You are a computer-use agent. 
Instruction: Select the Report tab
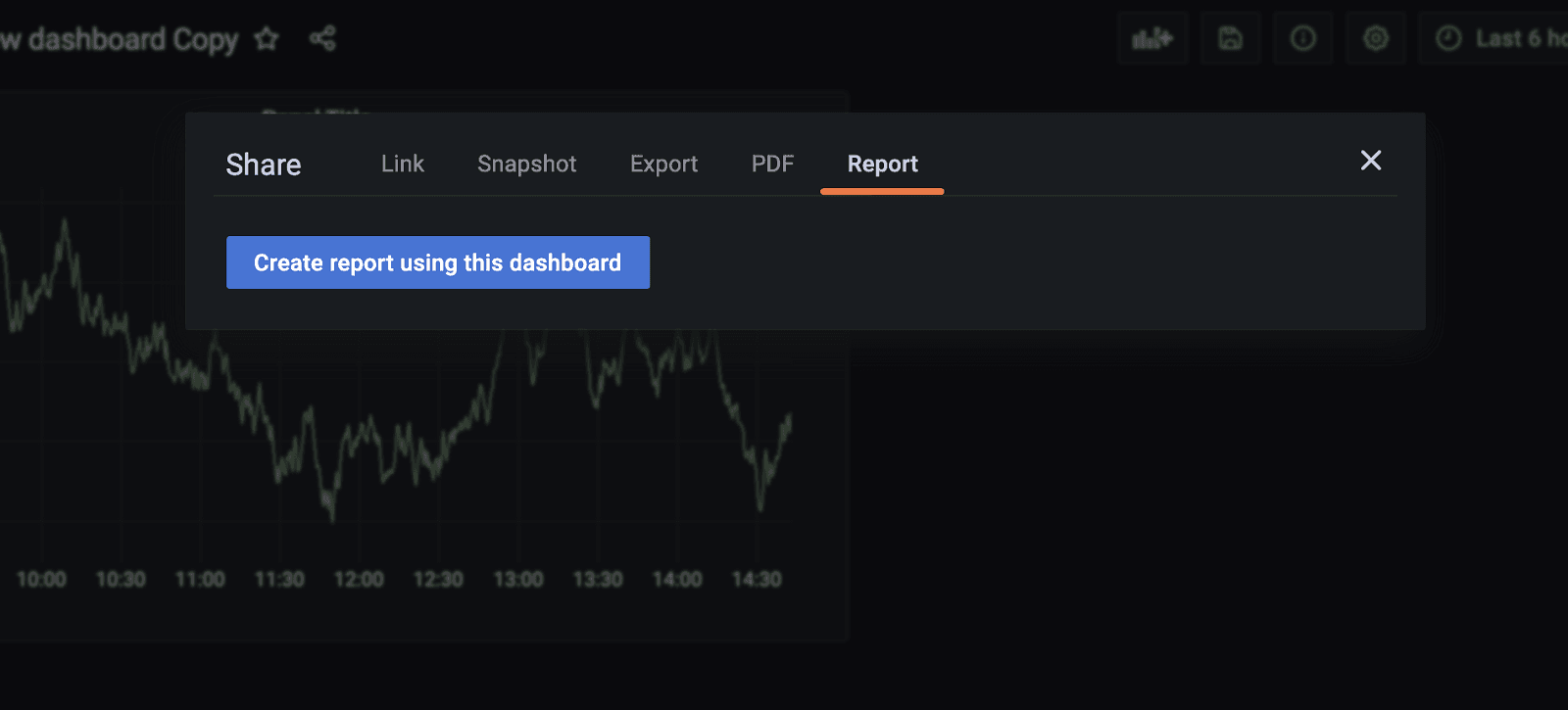coord(882,164)
